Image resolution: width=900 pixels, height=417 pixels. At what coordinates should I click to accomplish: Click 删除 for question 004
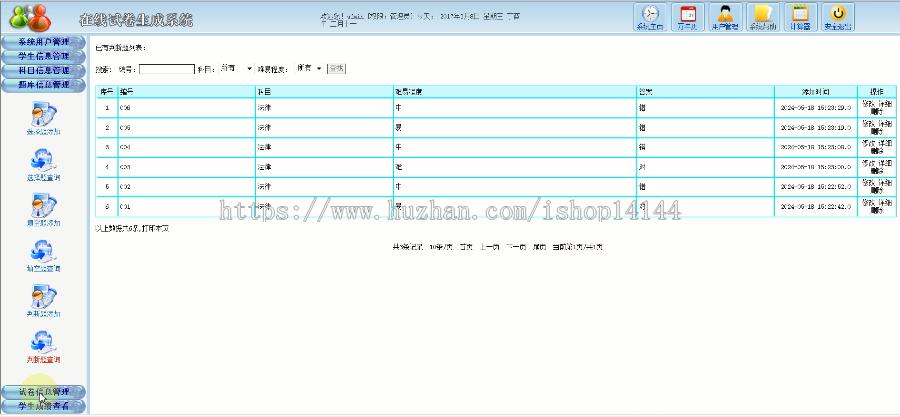[877, 151]
